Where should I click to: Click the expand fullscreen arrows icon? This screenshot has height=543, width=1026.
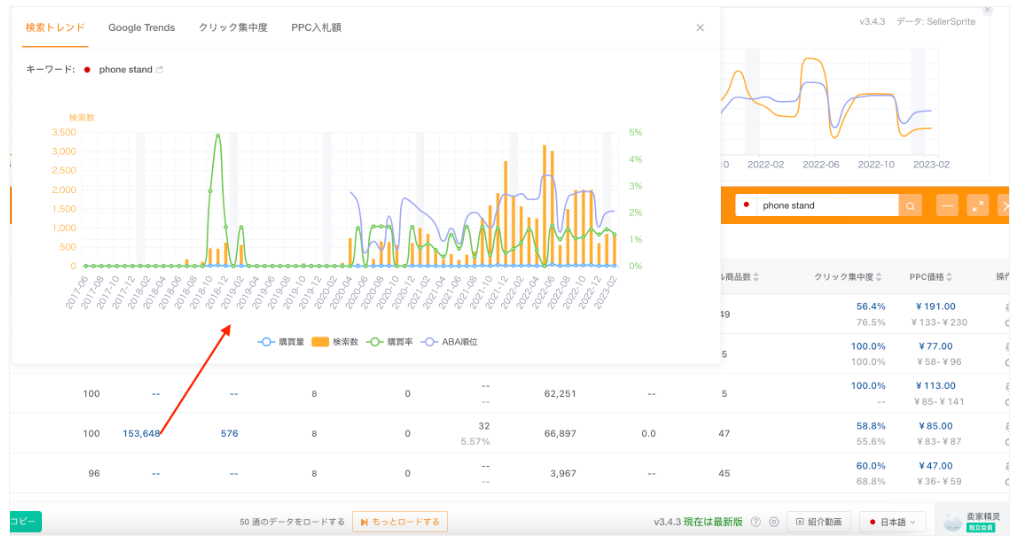click(978, 206)
